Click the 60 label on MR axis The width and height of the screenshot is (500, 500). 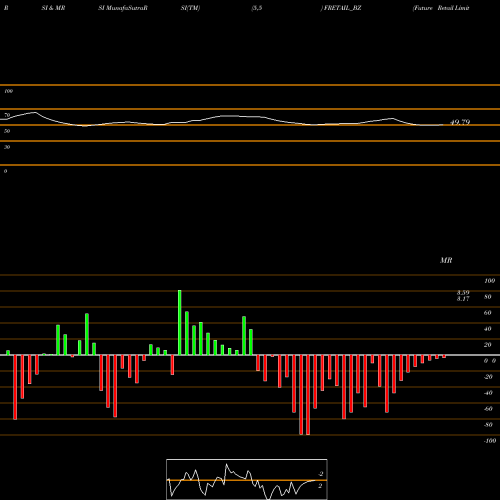tap(488, 313)
